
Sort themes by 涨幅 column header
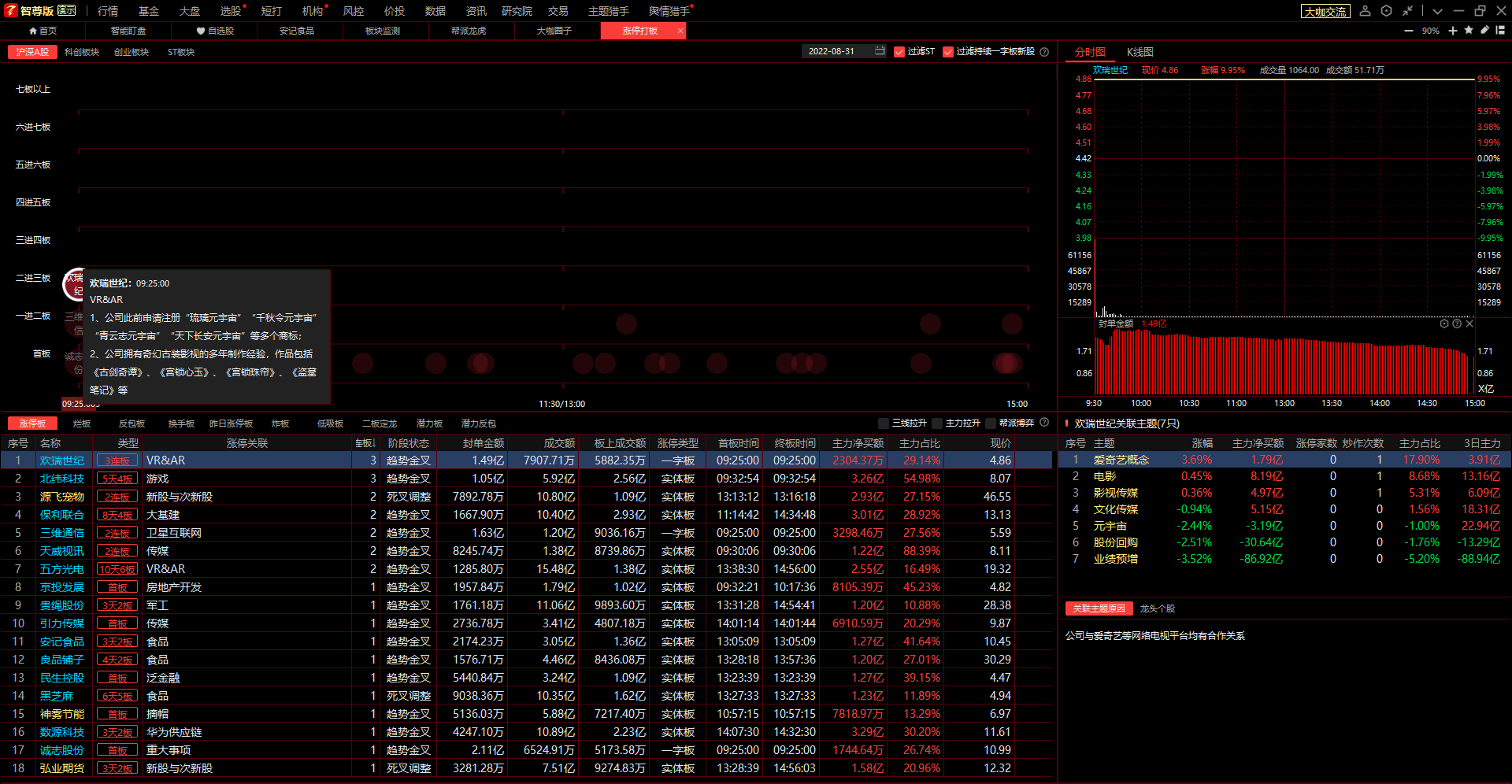coord(1202,443)
